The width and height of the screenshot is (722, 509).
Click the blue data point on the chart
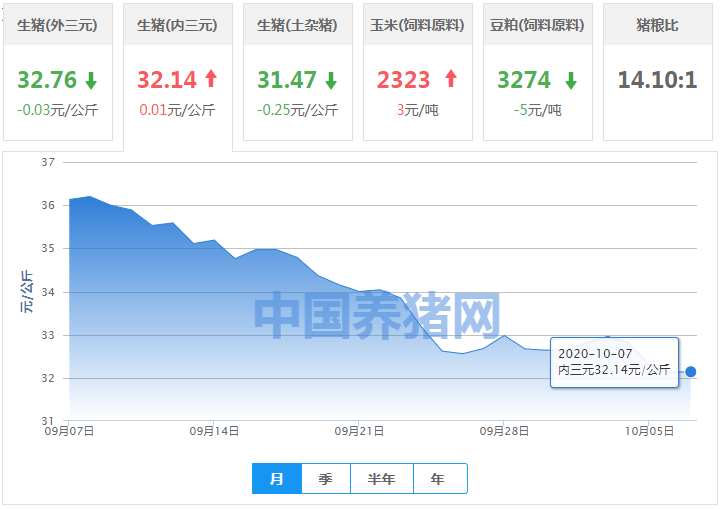tap(691, 372)
